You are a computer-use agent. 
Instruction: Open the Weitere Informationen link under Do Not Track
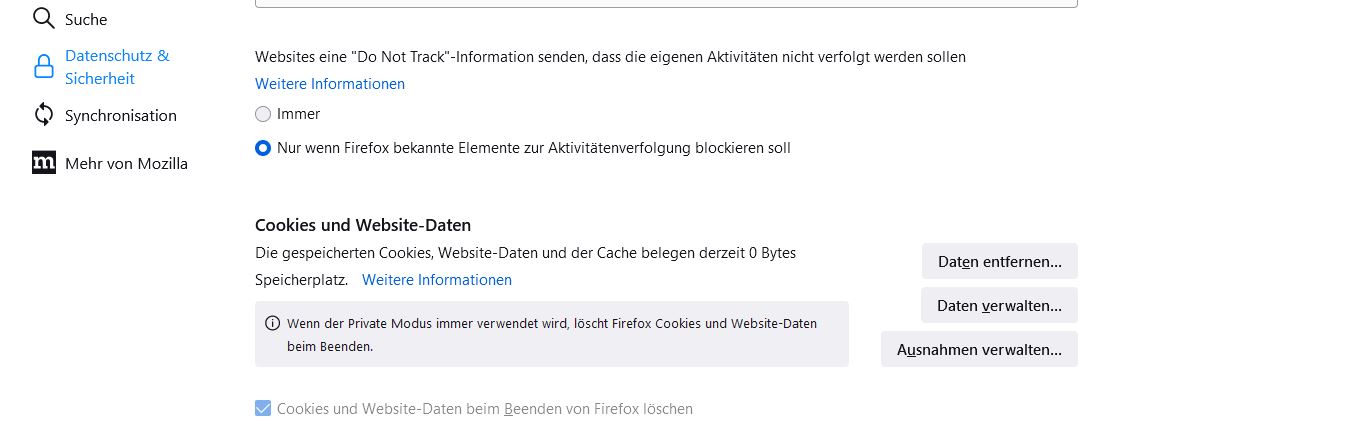[330, 84]
